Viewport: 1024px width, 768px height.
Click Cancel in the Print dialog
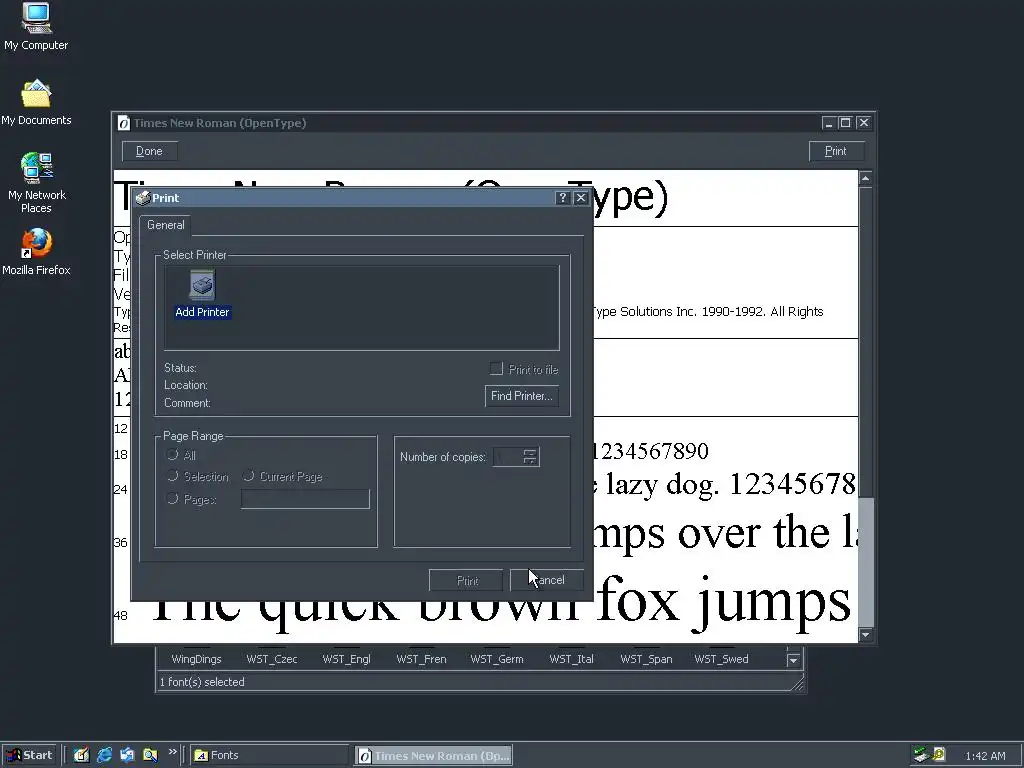coord(547,580)
